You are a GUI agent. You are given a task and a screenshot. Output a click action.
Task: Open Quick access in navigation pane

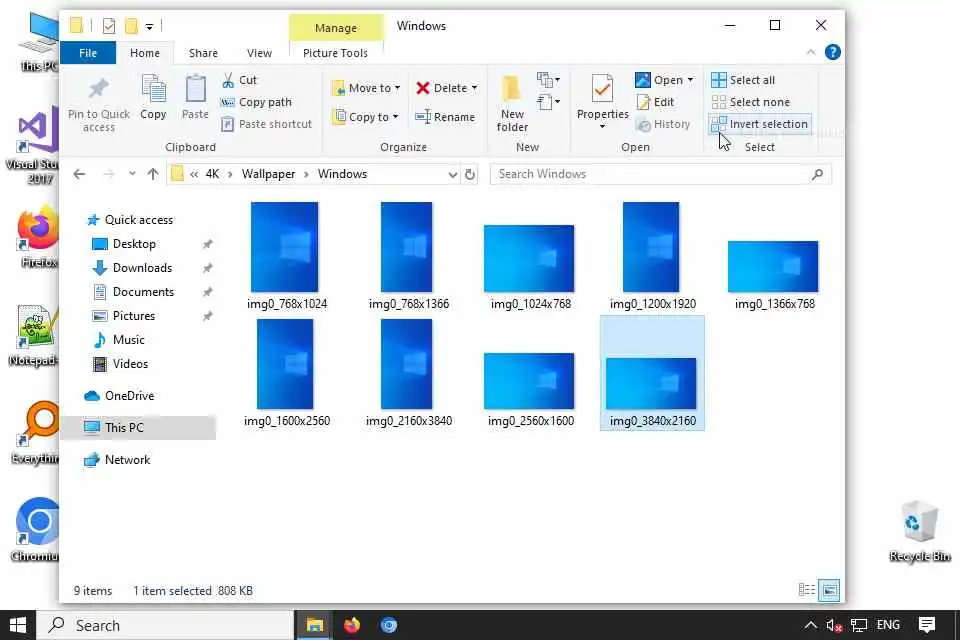pyautogui.click(x=138, y=220)
